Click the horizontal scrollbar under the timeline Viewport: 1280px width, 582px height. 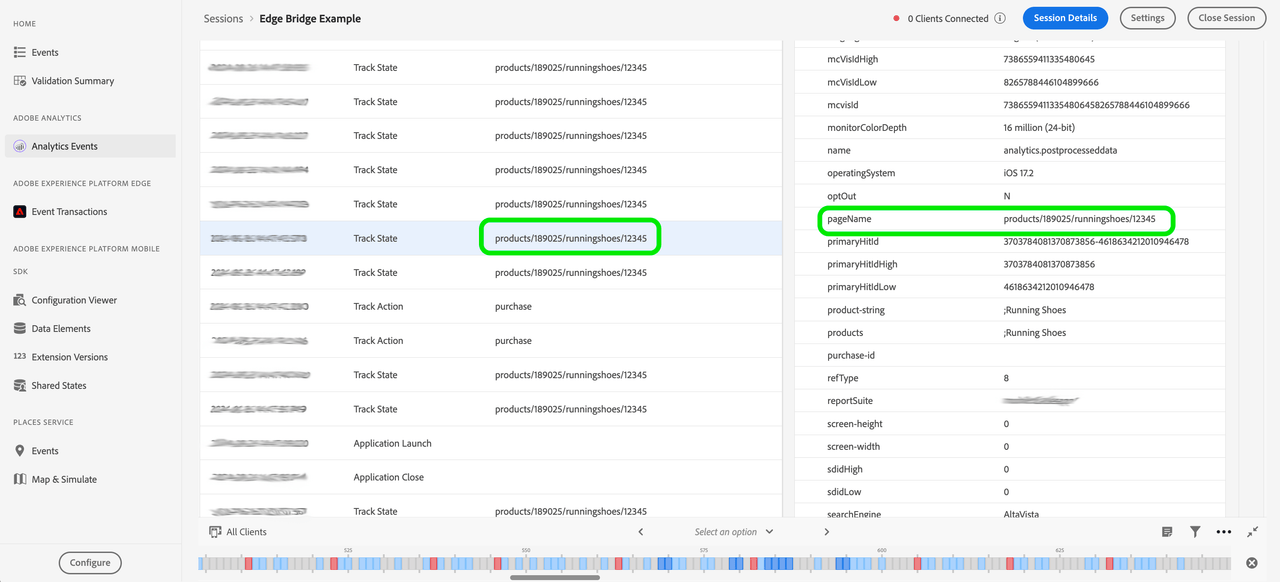[555, 577]
